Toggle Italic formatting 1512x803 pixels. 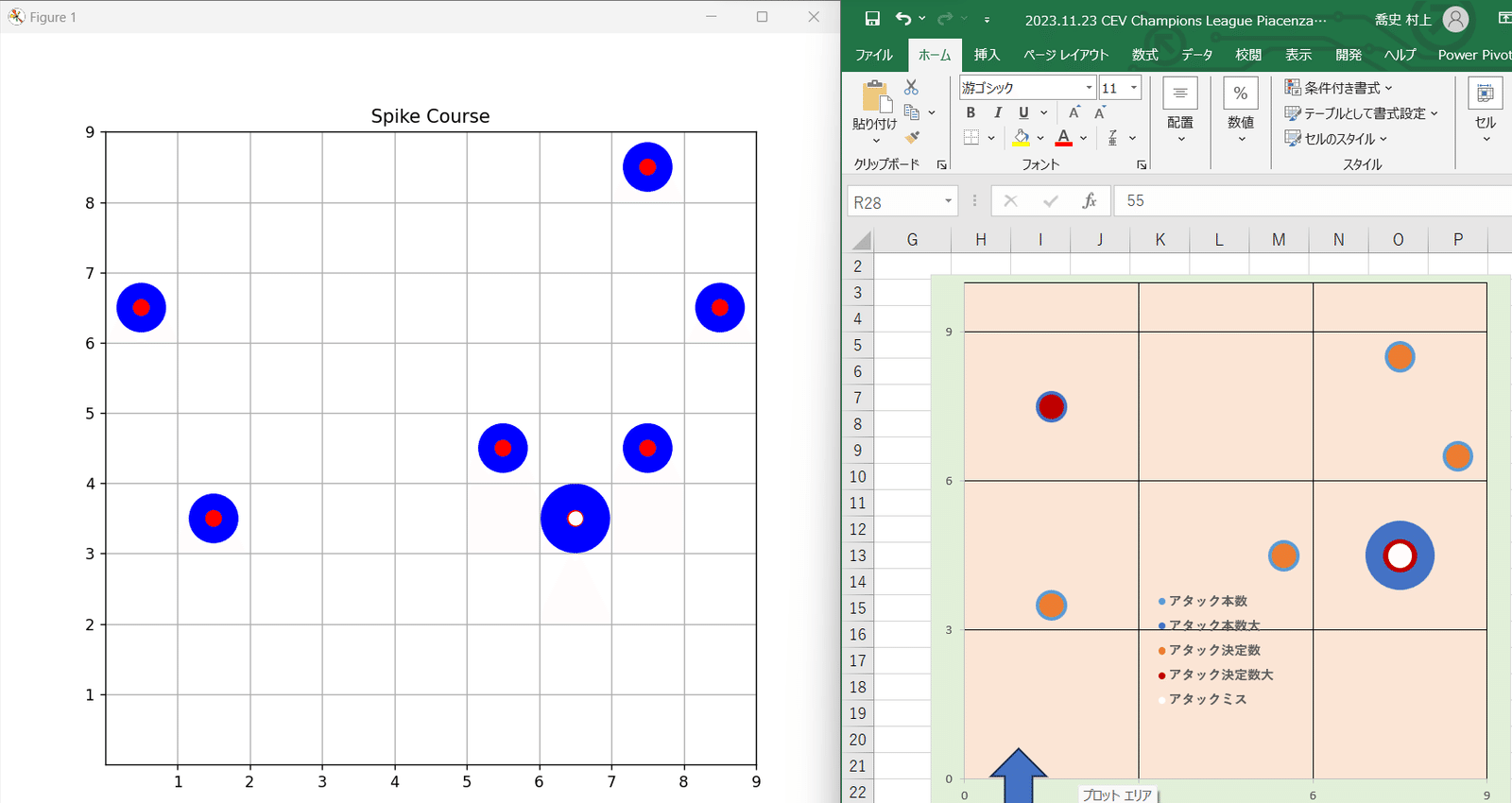pos(997,112)
